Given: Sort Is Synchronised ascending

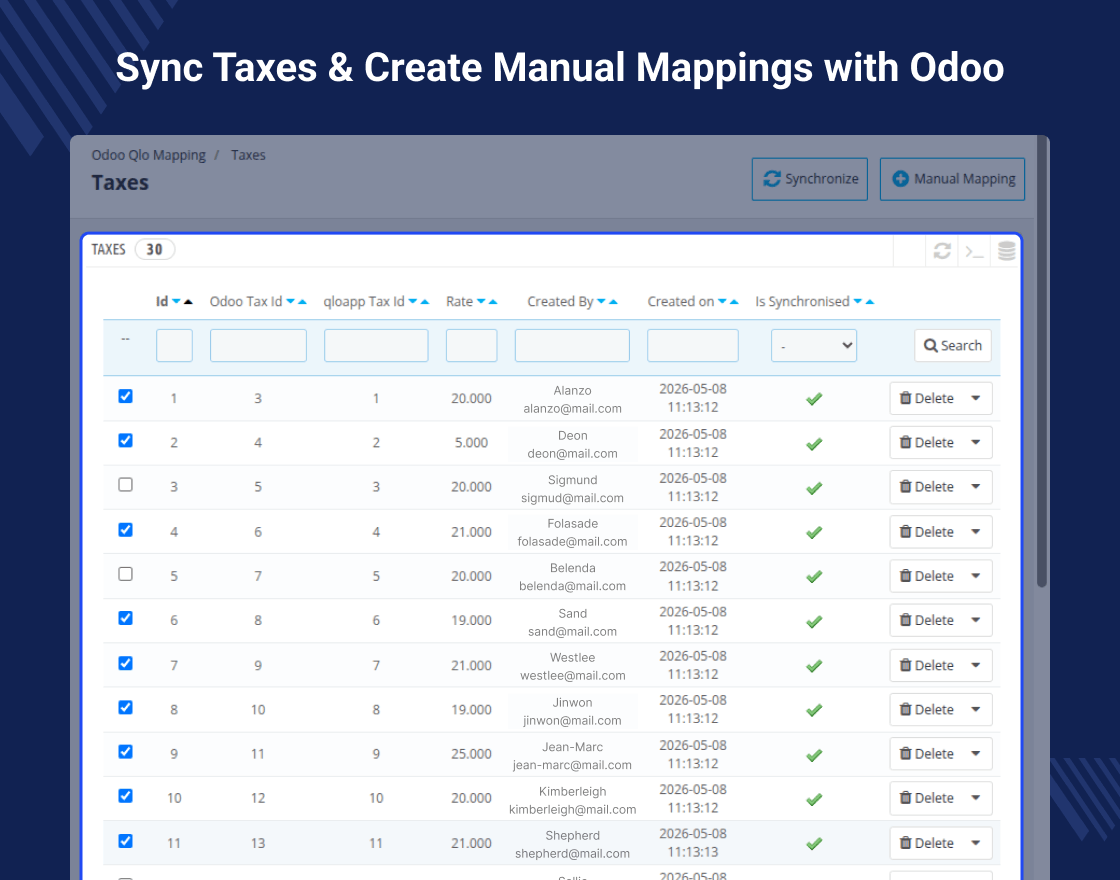Looking at the screenshot, I should [869, 301].
